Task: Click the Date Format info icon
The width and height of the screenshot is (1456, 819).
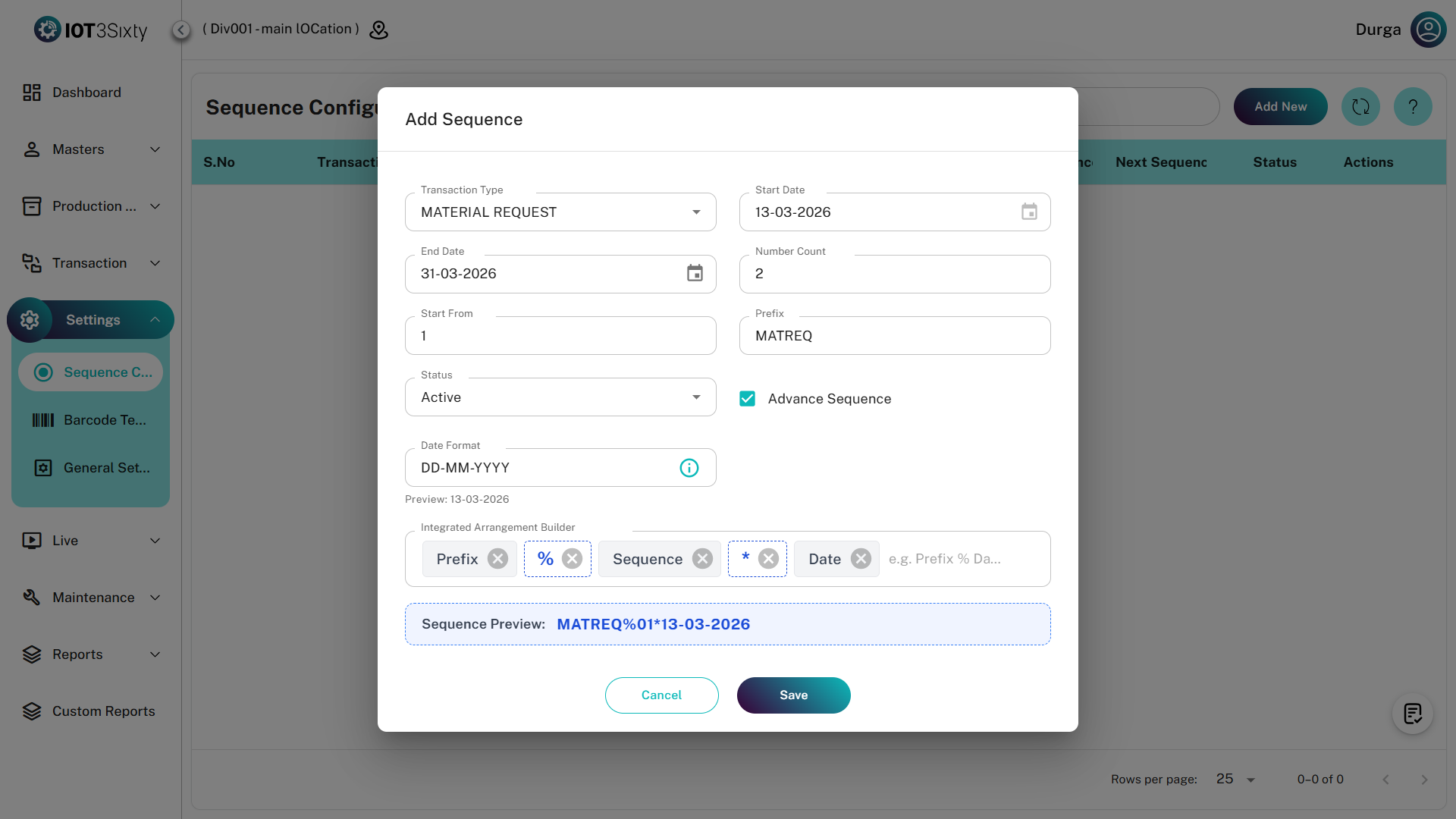Action: pyautogui.click(x=689, y=468)
